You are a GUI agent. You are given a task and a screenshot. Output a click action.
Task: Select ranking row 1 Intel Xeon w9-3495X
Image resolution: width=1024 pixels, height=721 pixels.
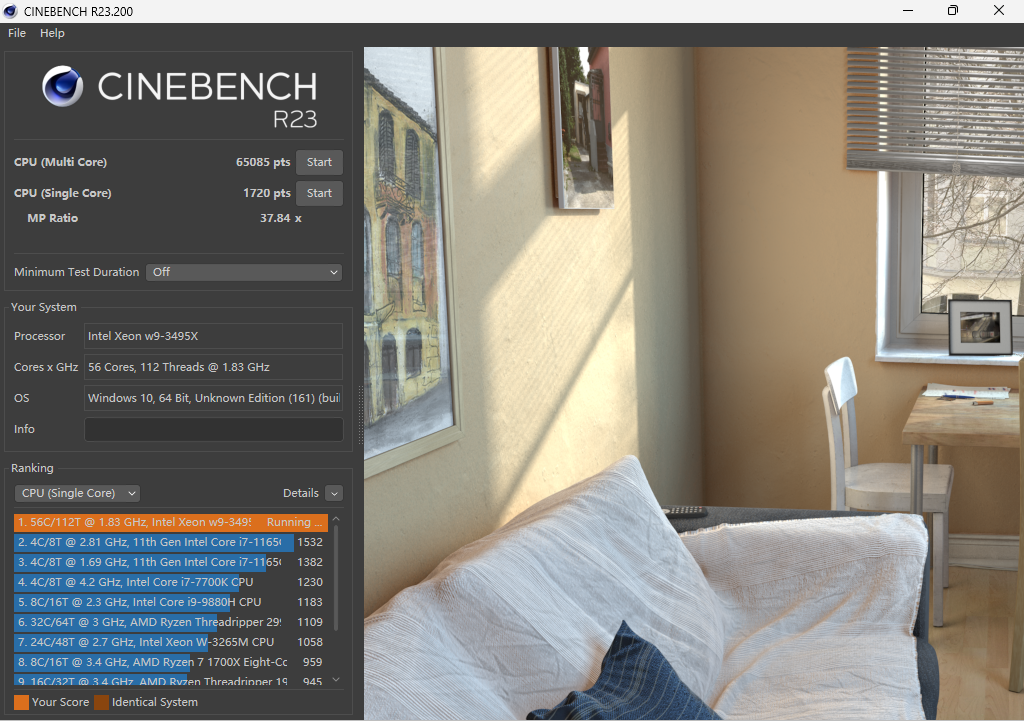[x=171, y=522]
